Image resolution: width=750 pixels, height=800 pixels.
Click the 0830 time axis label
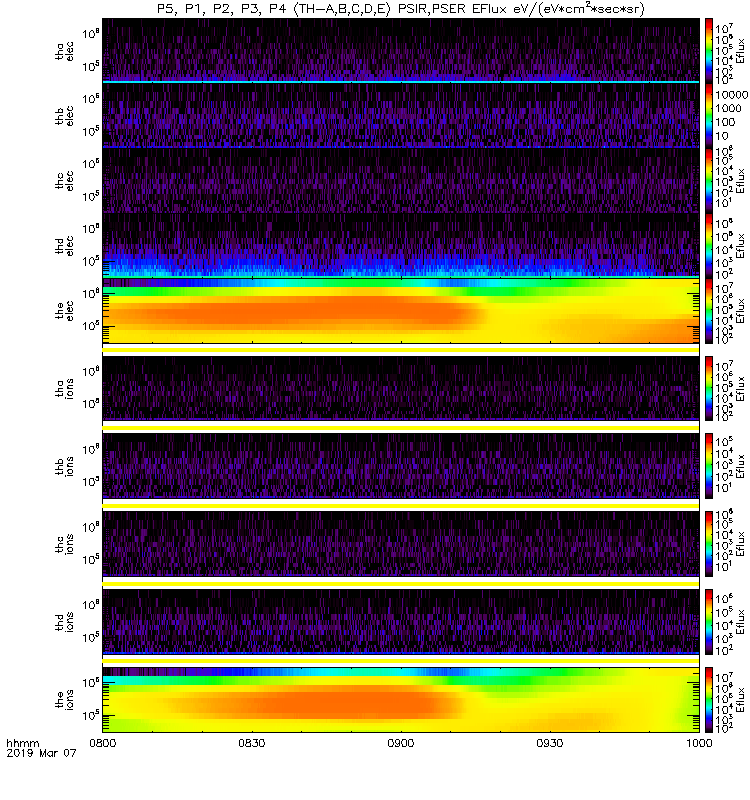click(x=252, y=743)
